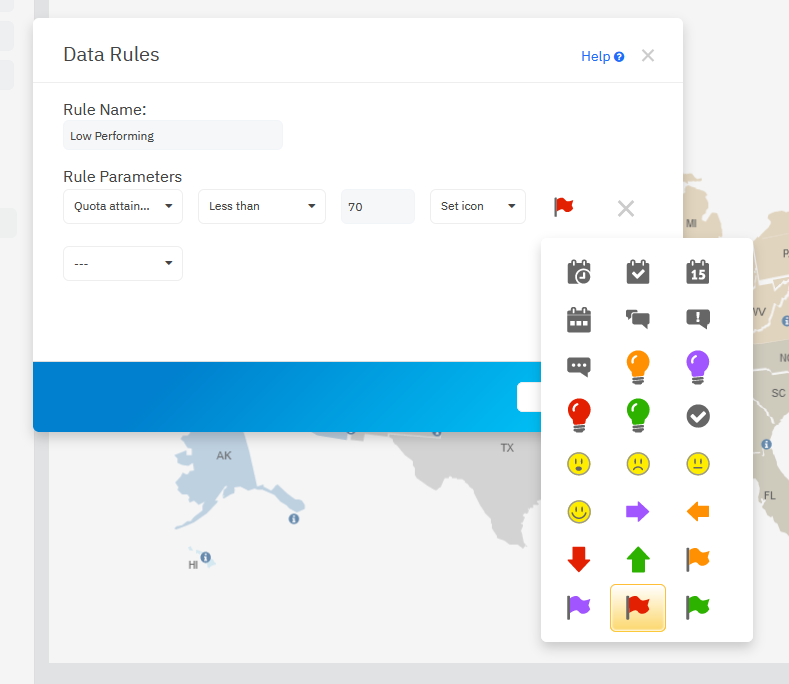Pick the sad frowning face icon
Viewport: 789px width, 684px height.
(637, 464)
